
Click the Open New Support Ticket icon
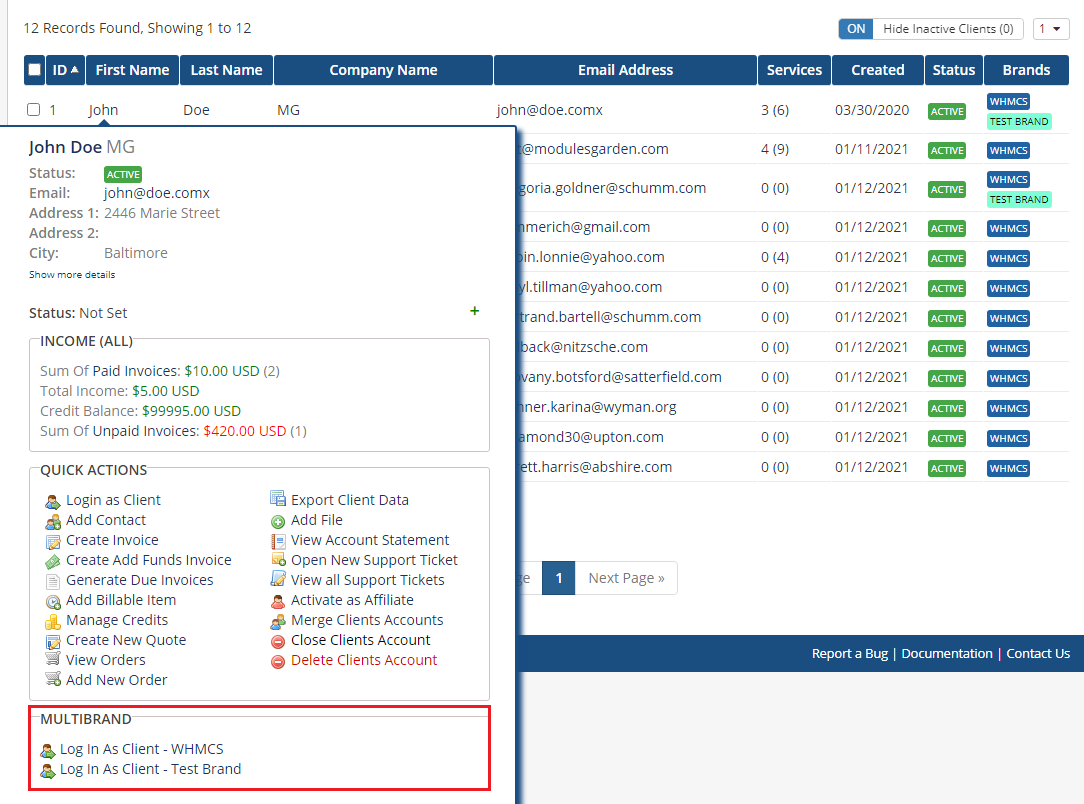(278, 560)
